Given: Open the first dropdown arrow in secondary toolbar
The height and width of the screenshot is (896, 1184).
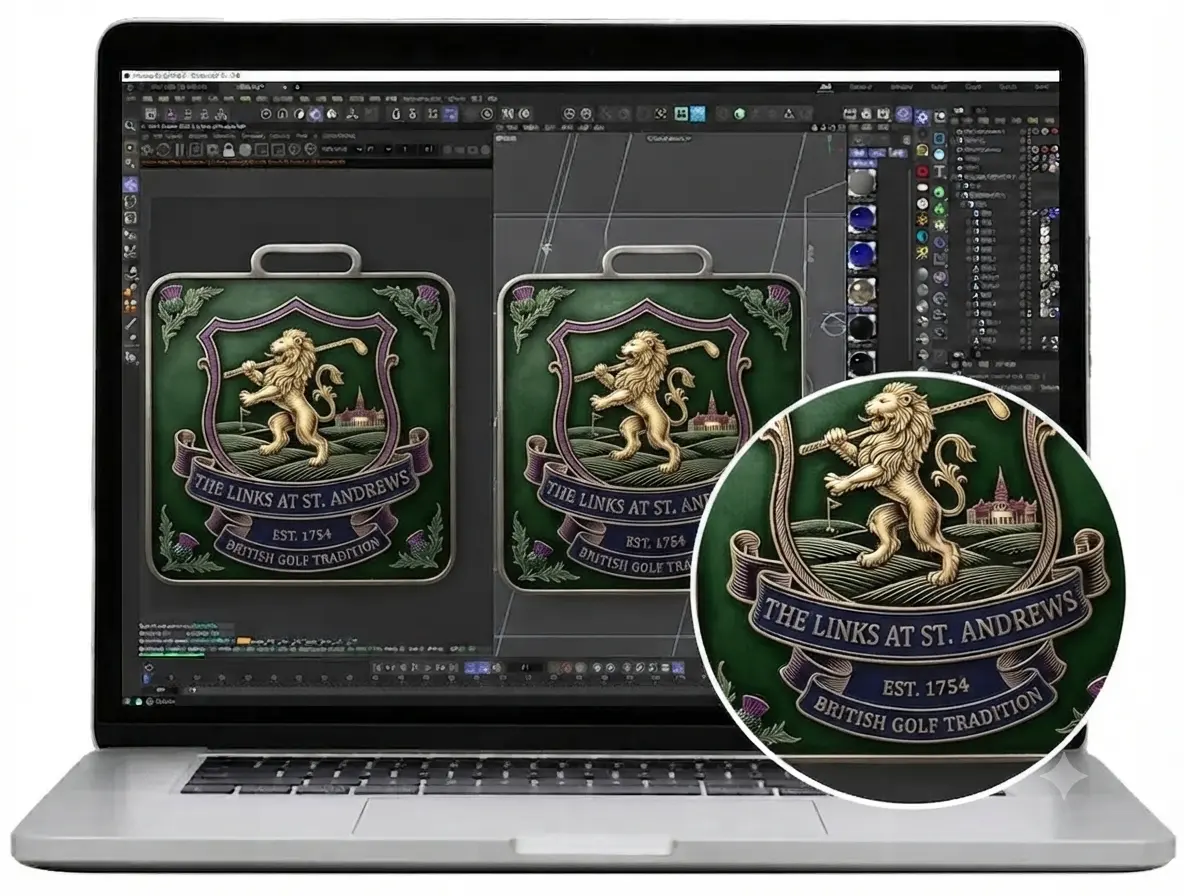Looking at the screenshot, I should tap(358, 149).
